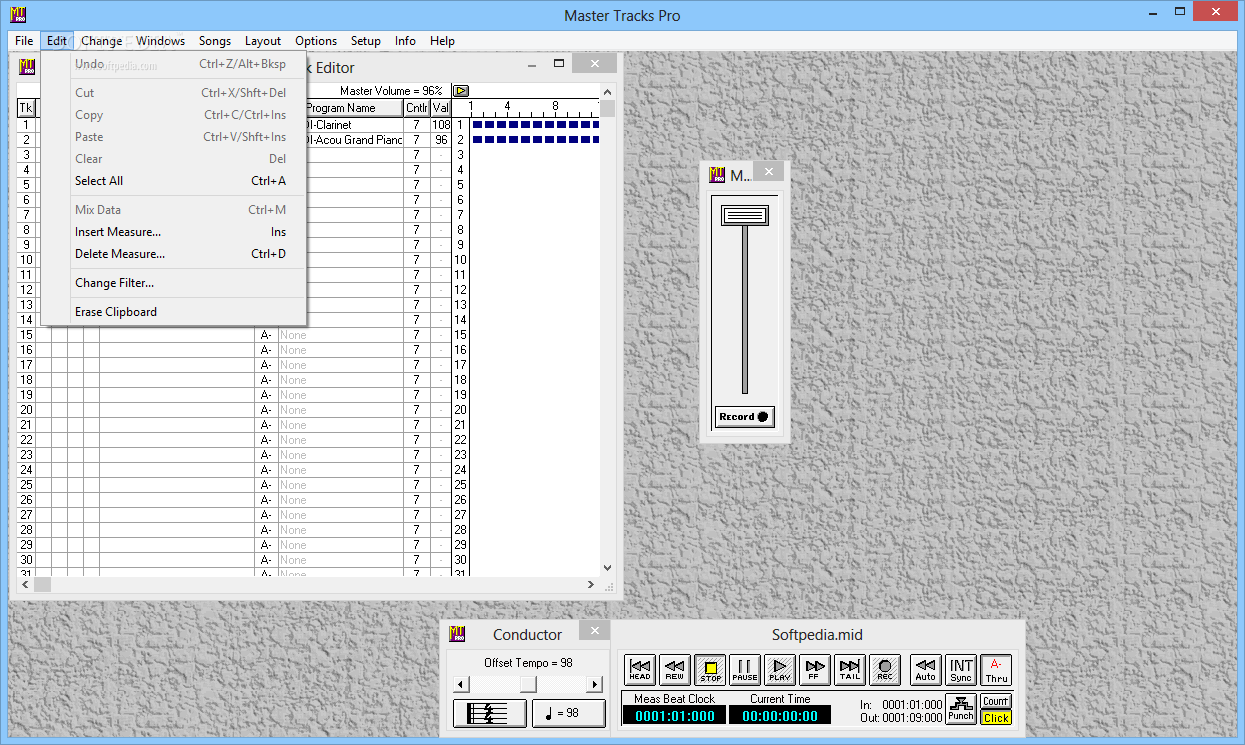Click the Clarinet program name in track 1
1245x745 pixels.
coord(354,125)
